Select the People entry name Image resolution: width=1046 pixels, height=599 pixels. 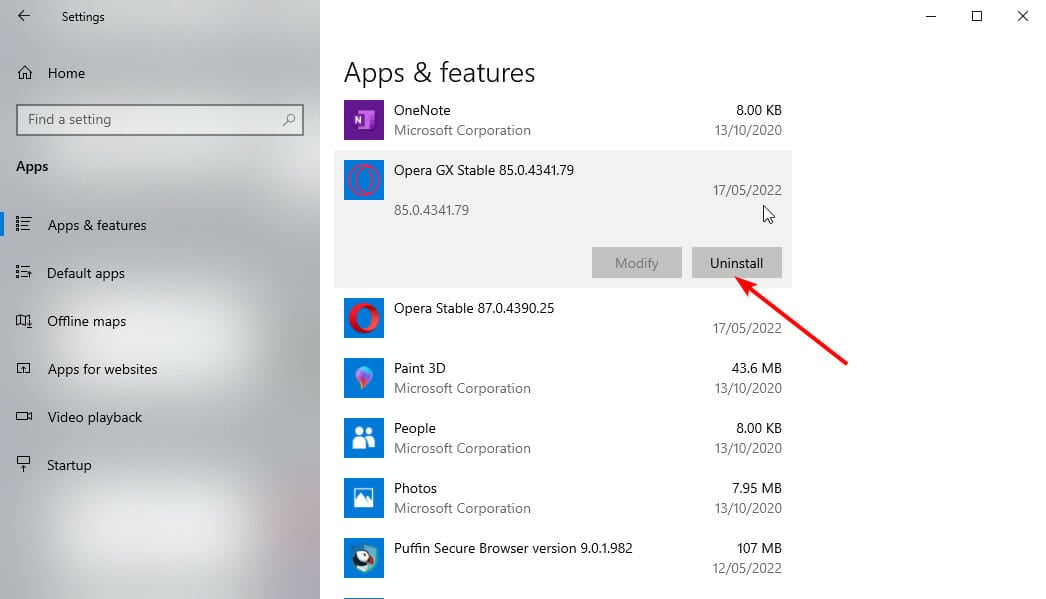pyautogui.click(x=414, y=428)
